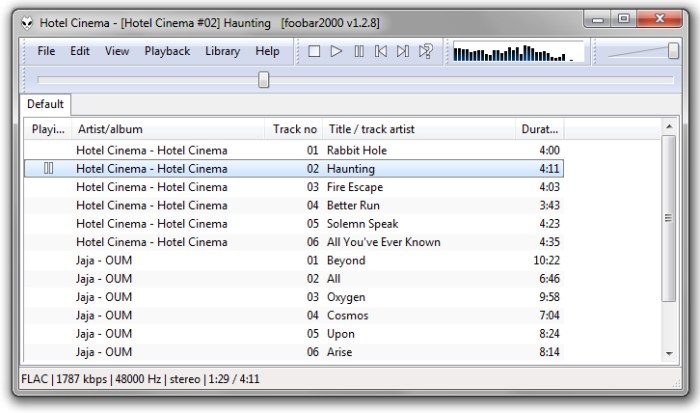
Task: Sort by the Playing column header
Action: click(48, 129)
